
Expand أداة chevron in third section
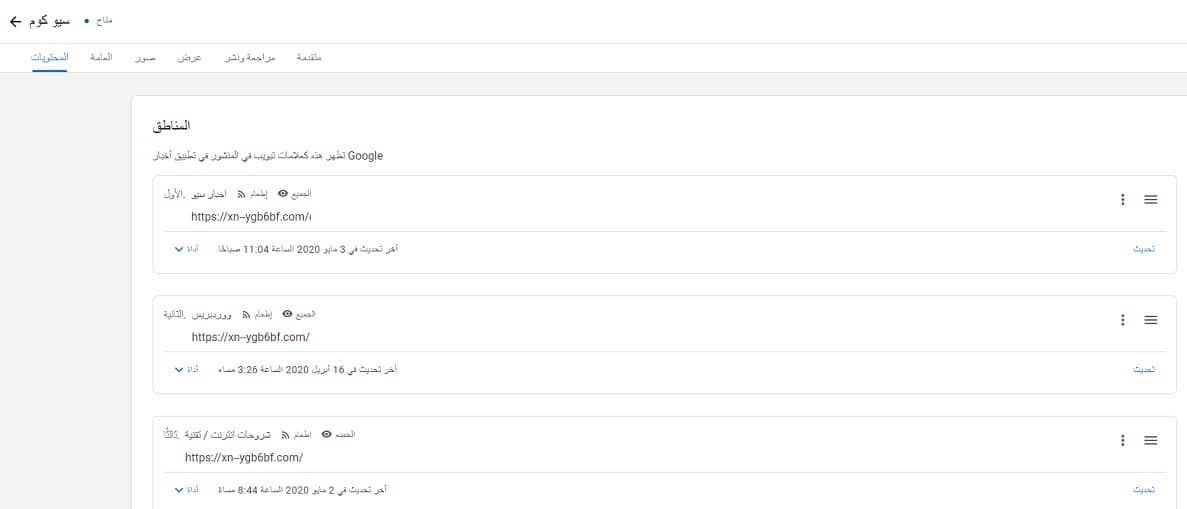pyautogui.click(x=179, y=490)
